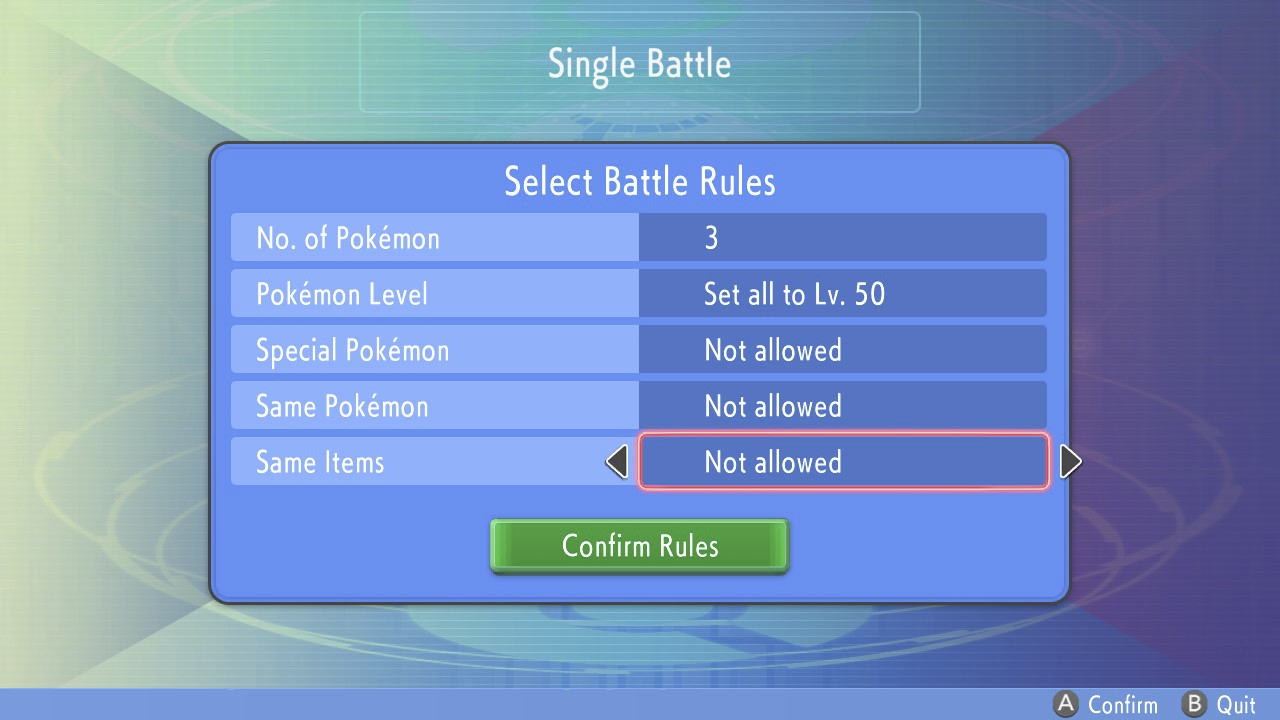Click the B button icon next to Quit
Screen dimensions: 1280x720
click(x=1195, y=705)
